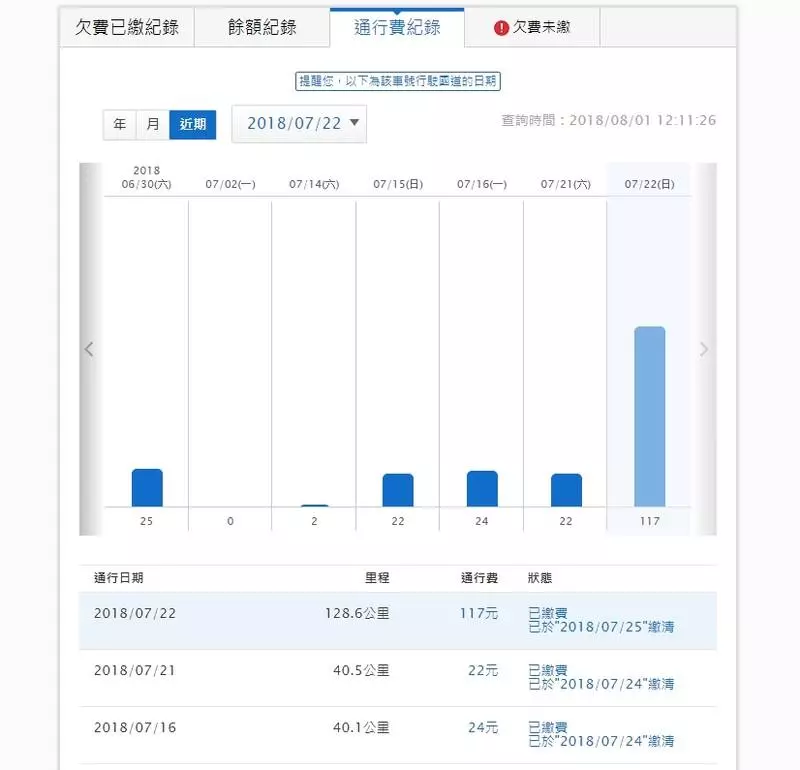The width and height of the screenshot is (800, 770).
Task: Open the 2018/07/22 date dropdown
Action: (x=299, y=123)
